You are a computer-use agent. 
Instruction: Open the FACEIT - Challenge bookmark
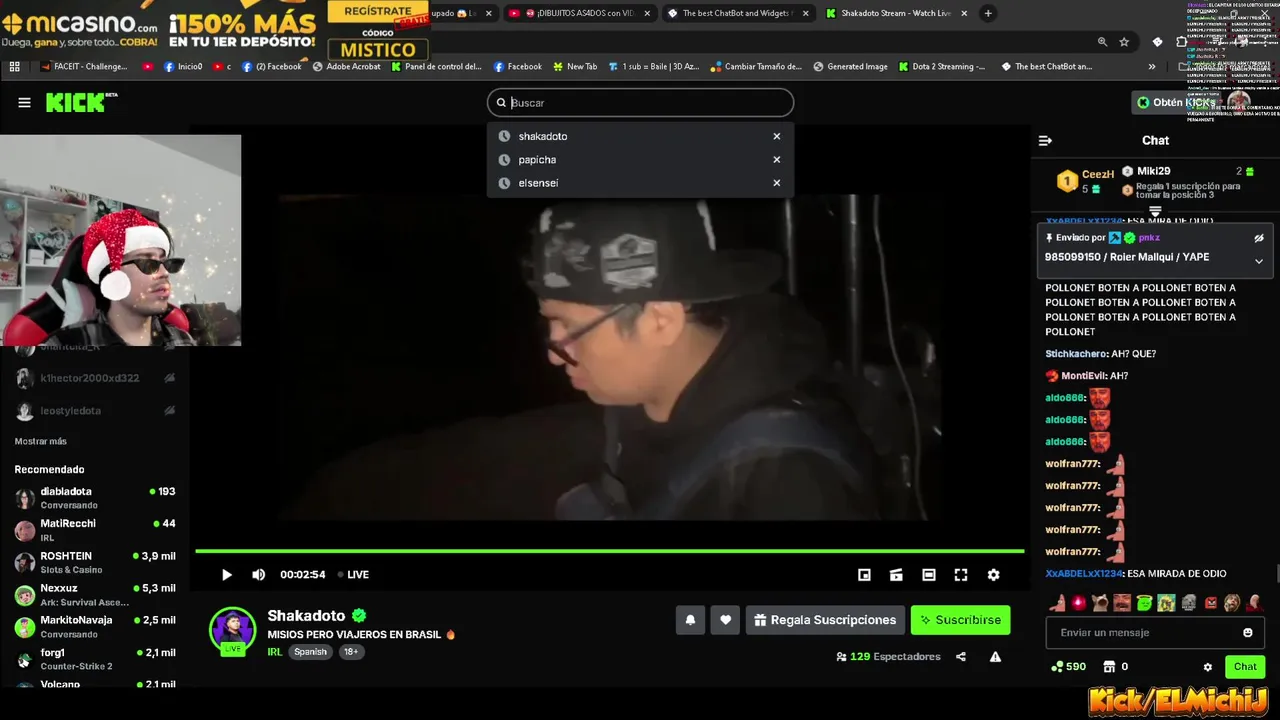point(84,67)
